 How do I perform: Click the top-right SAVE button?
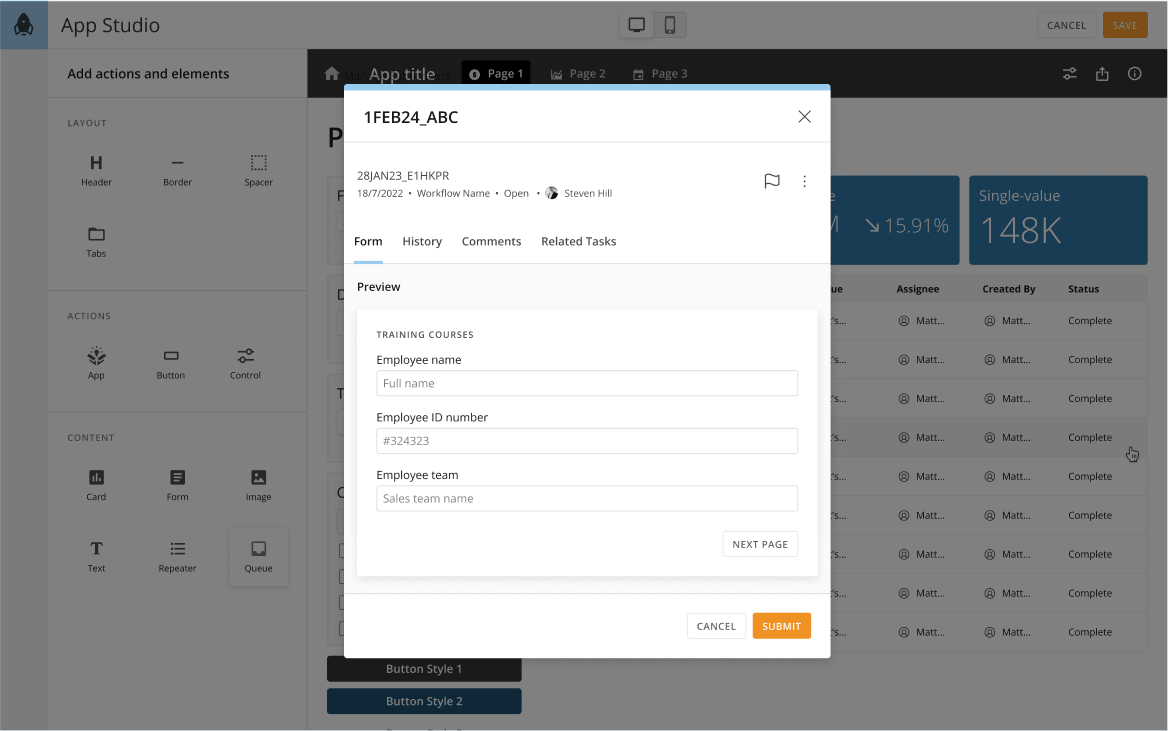tap(1125, 25)
